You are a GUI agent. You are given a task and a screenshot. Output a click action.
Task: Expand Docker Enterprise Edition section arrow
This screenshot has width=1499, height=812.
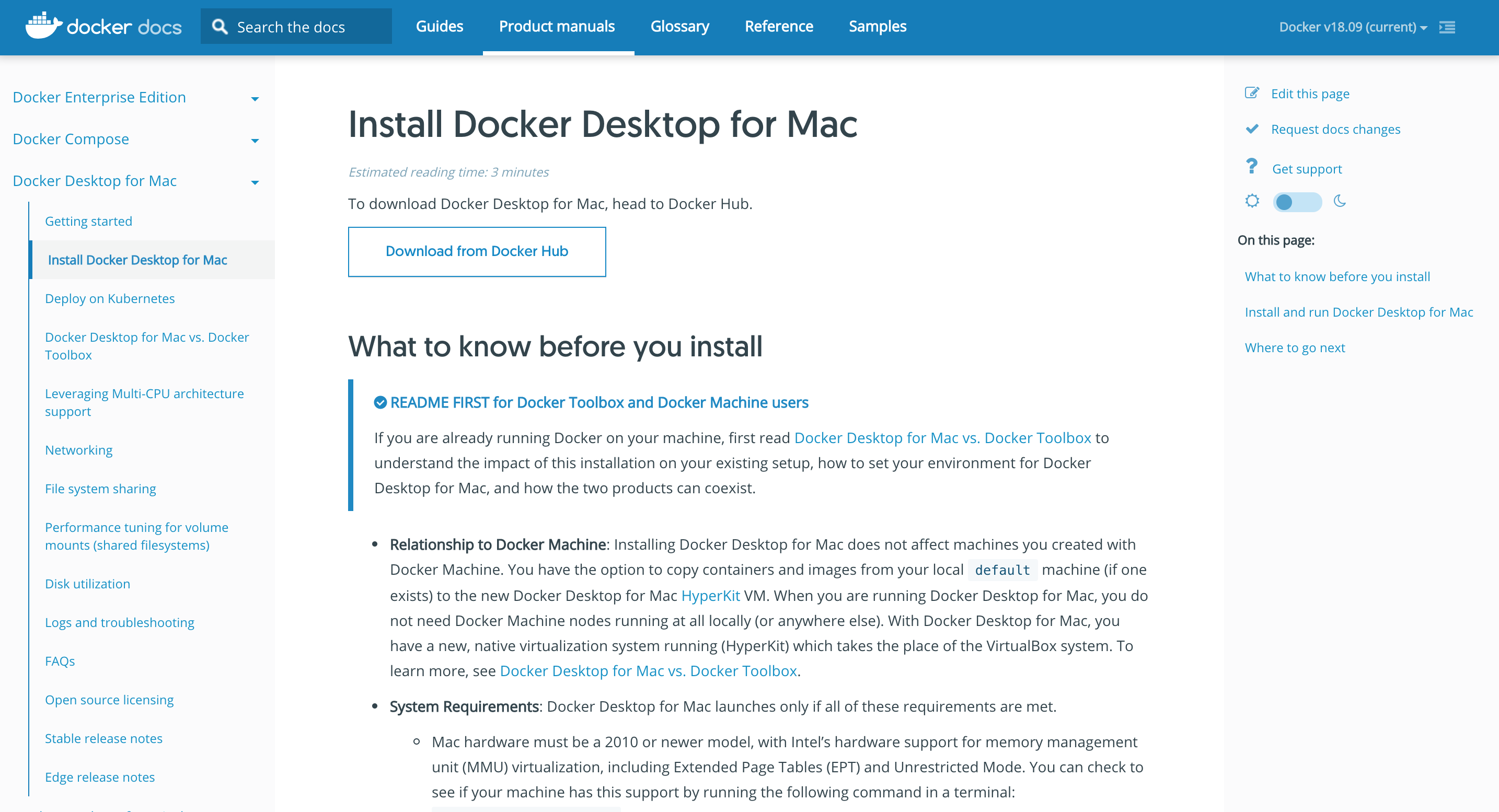coord(255,99)
